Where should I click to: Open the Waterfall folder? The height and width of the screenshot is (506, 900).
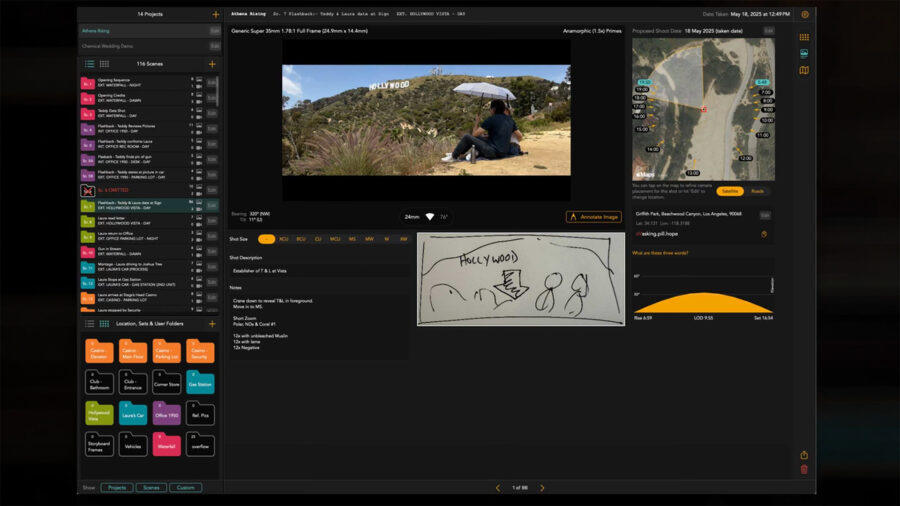coord(166,445)
